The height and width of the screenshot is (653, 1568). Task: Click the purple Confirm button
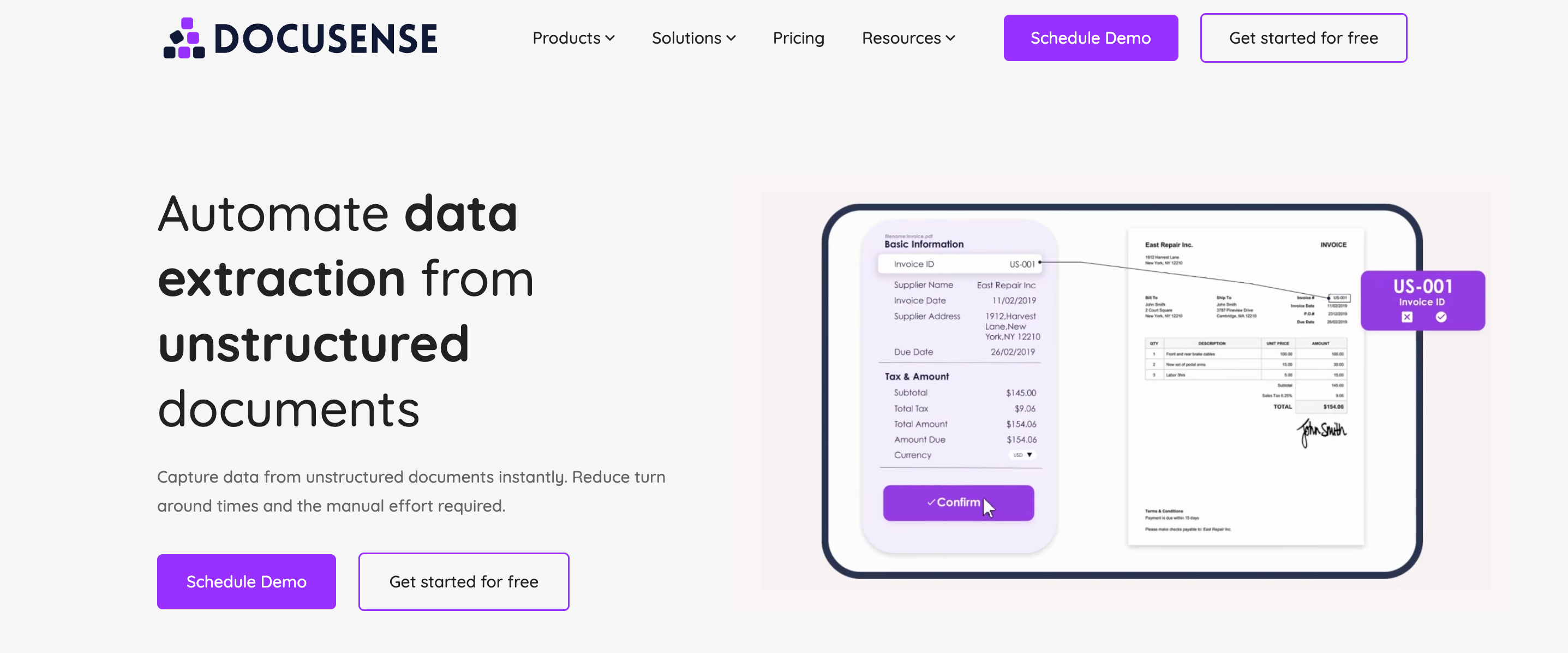tap(957, 502)
